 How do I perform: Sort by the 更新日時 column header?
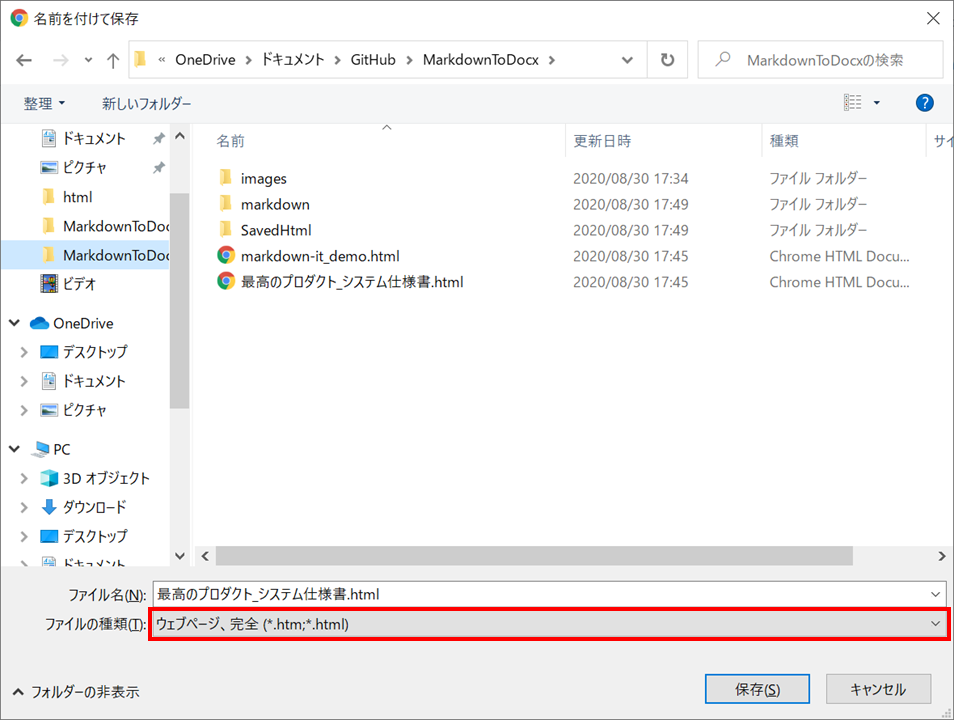(x=602, y=141)
